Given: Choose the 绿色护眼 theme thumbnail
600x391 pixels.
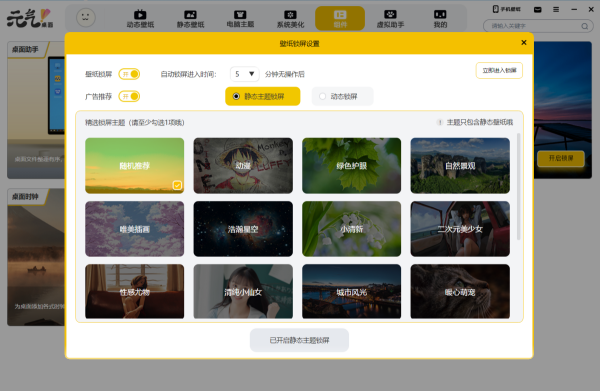Looking at the screenshot, I should click(352, 166).
